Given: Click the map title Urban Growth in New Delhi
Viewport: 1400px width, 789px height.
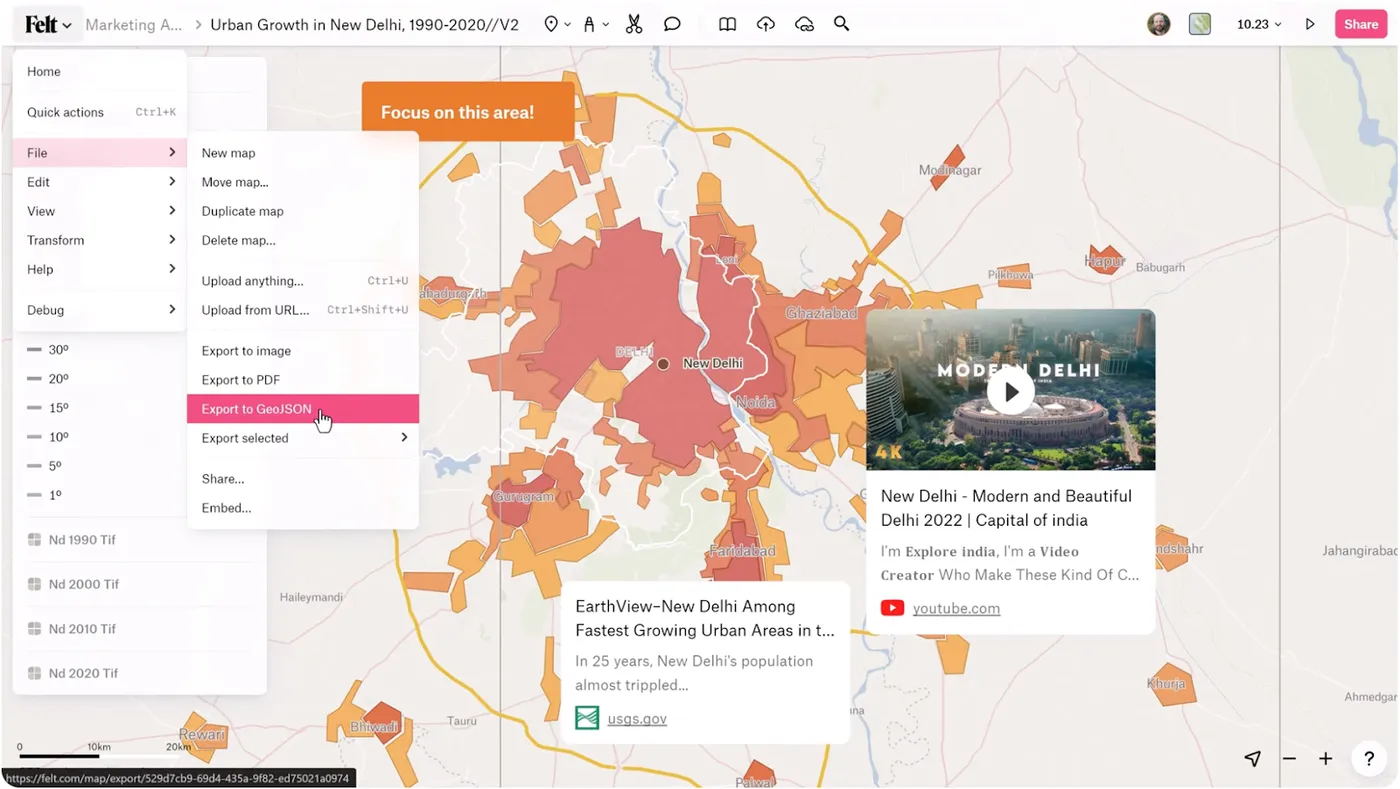Looking at the screenshot, I should pos(364,24).
